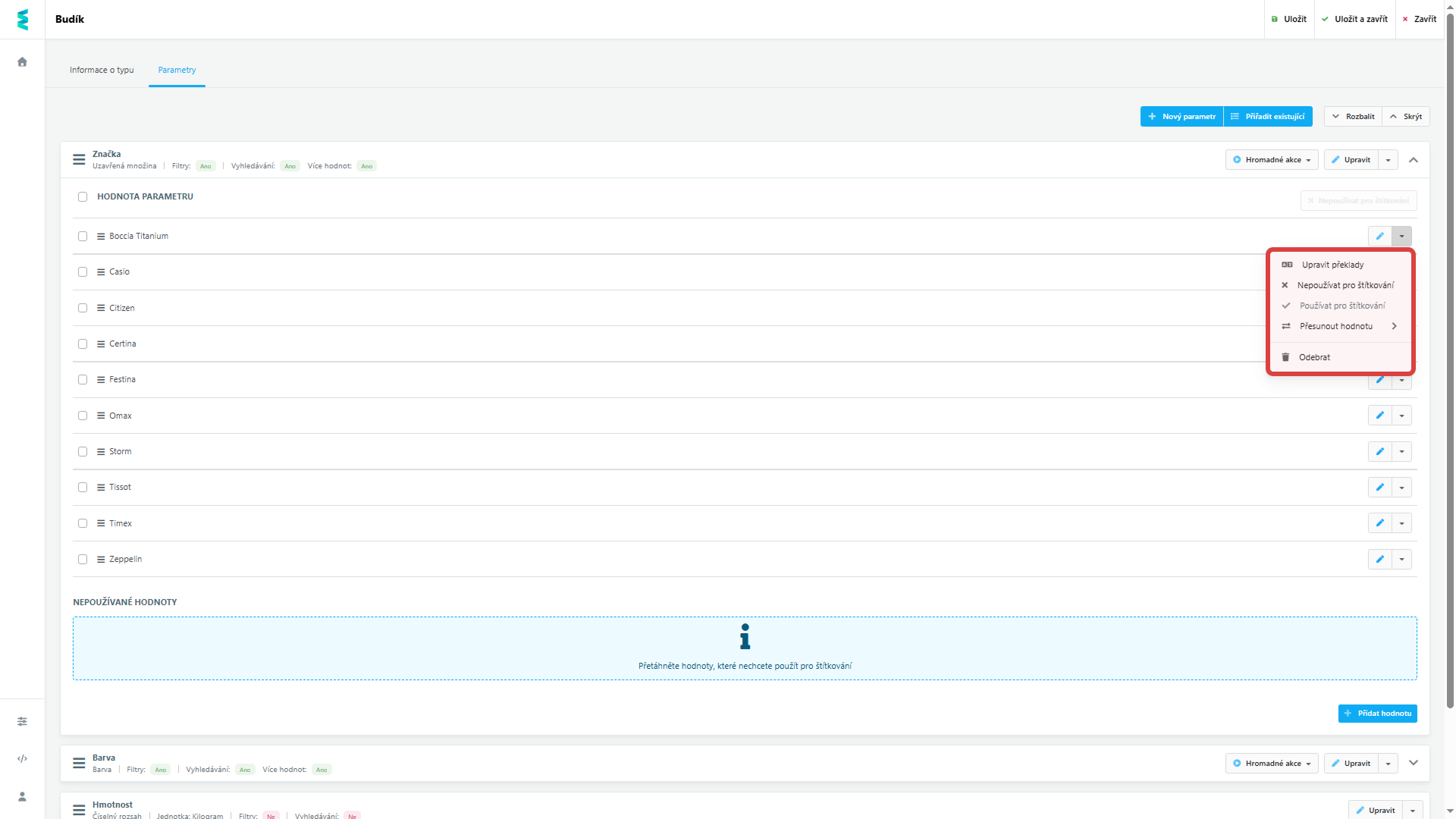
Task: Open Hromadné akce dropdown for Značka
Action: (1271, 160)
